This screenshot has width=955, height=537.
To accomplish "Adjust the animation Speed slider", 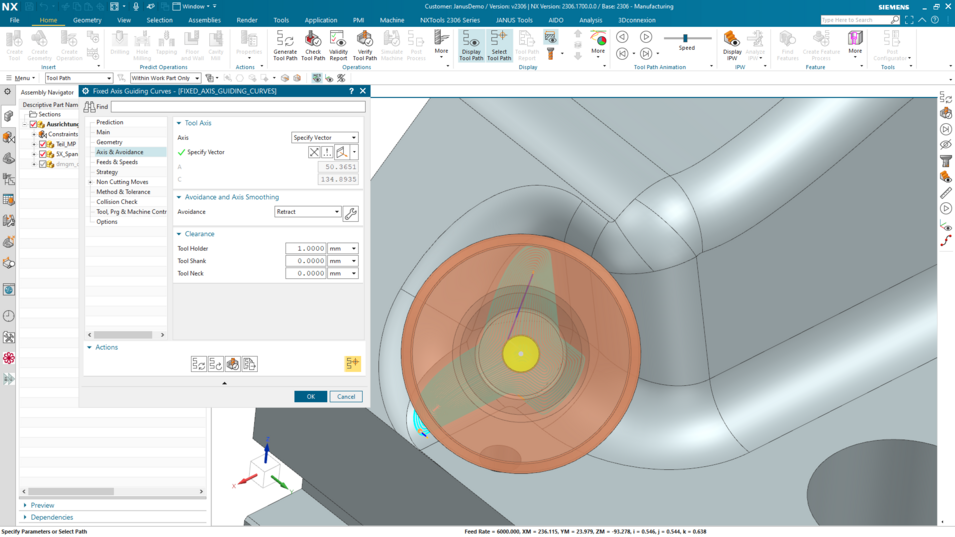I will coord(685,38).
